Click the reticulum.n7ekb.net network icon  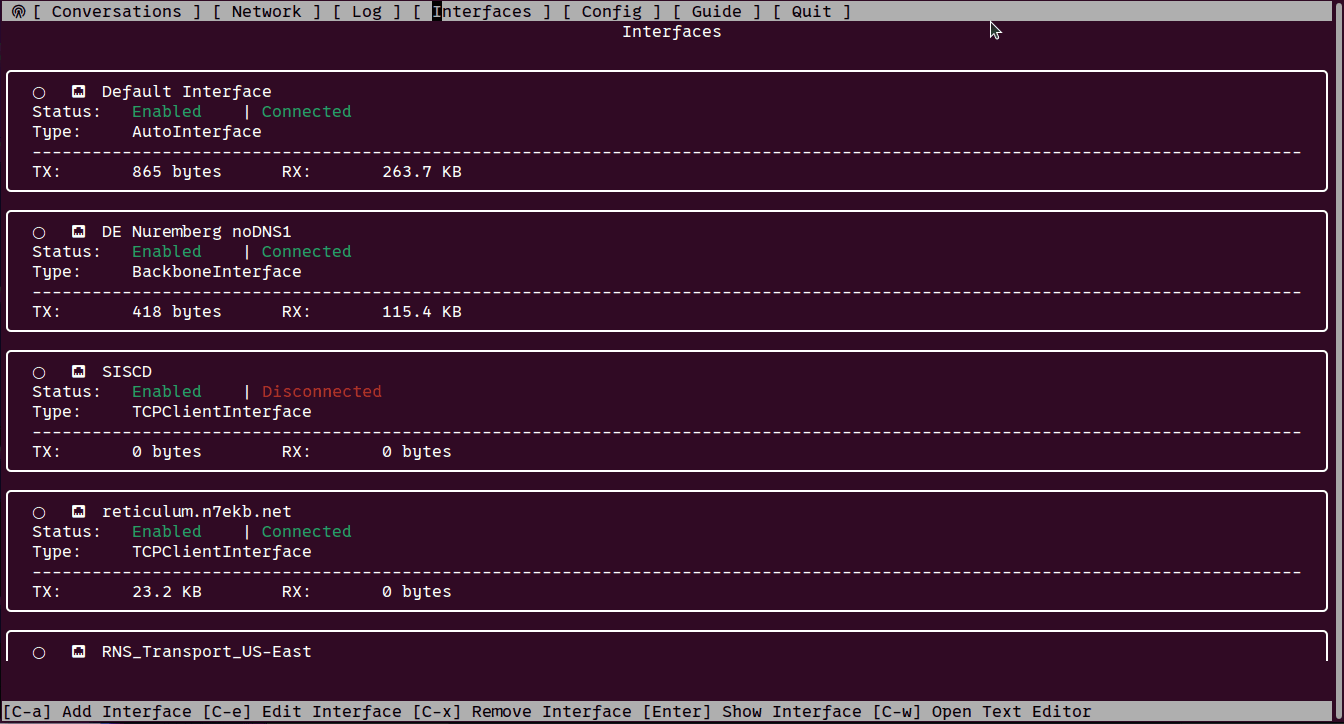[79, 512]
